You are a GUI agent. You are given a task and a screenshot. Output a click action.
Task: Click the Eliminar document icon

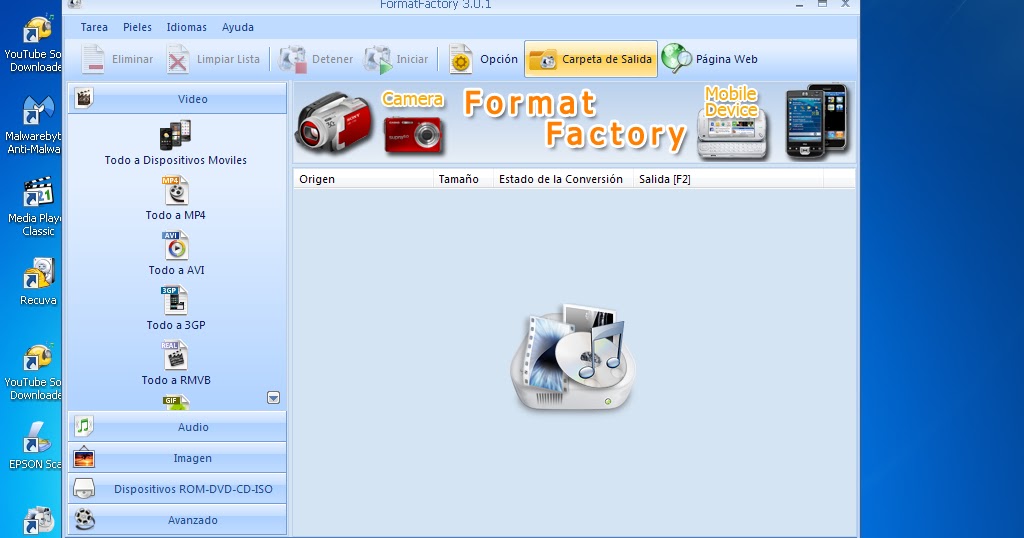point(93,59)
